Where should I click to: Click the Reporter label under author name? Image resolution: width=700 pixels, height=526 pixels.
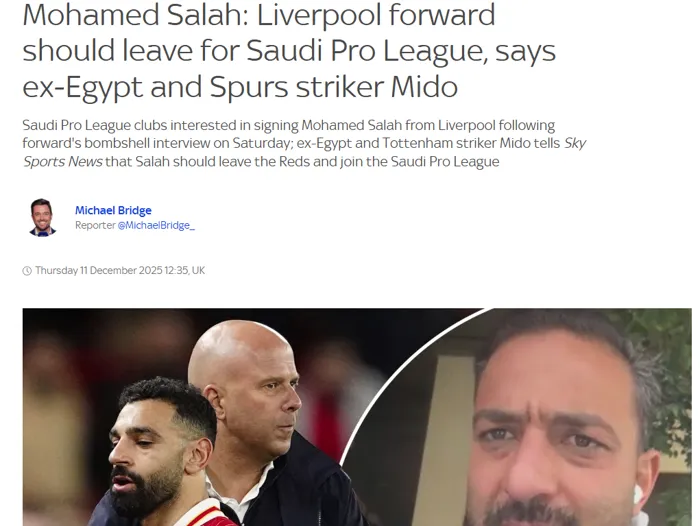point(95,225)
